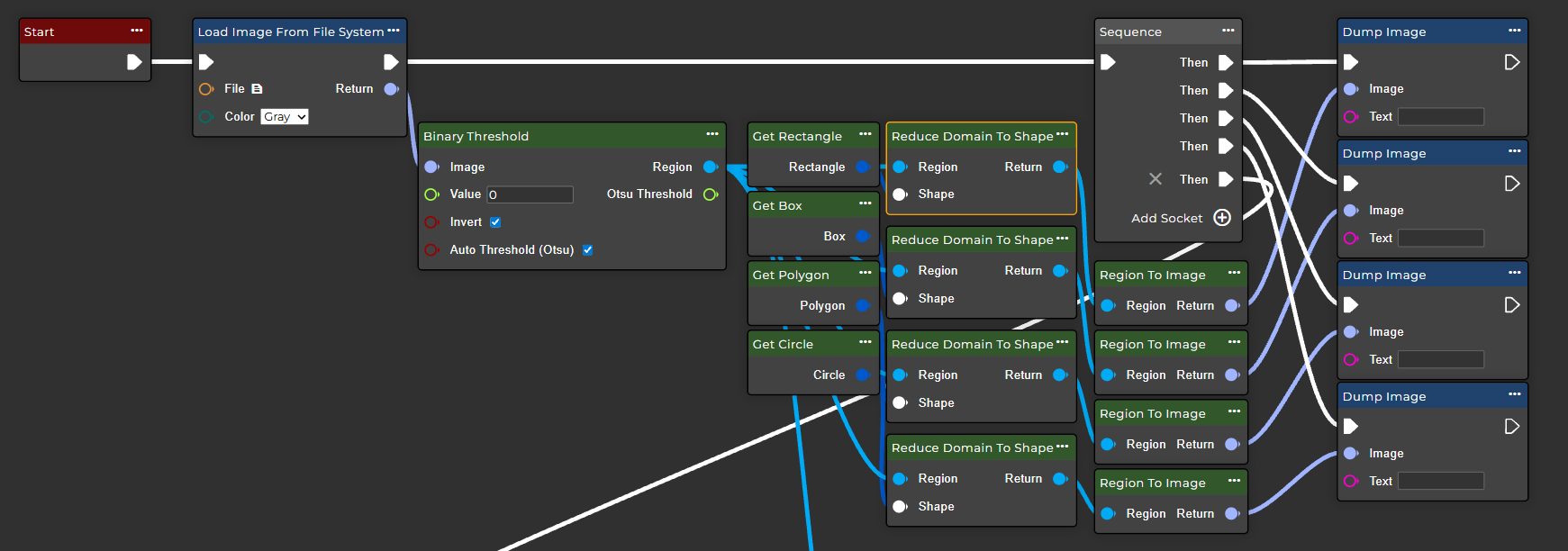Open the Get Polygon node options menu
The image size is (1568, 551).
click(x=866, y=273)
